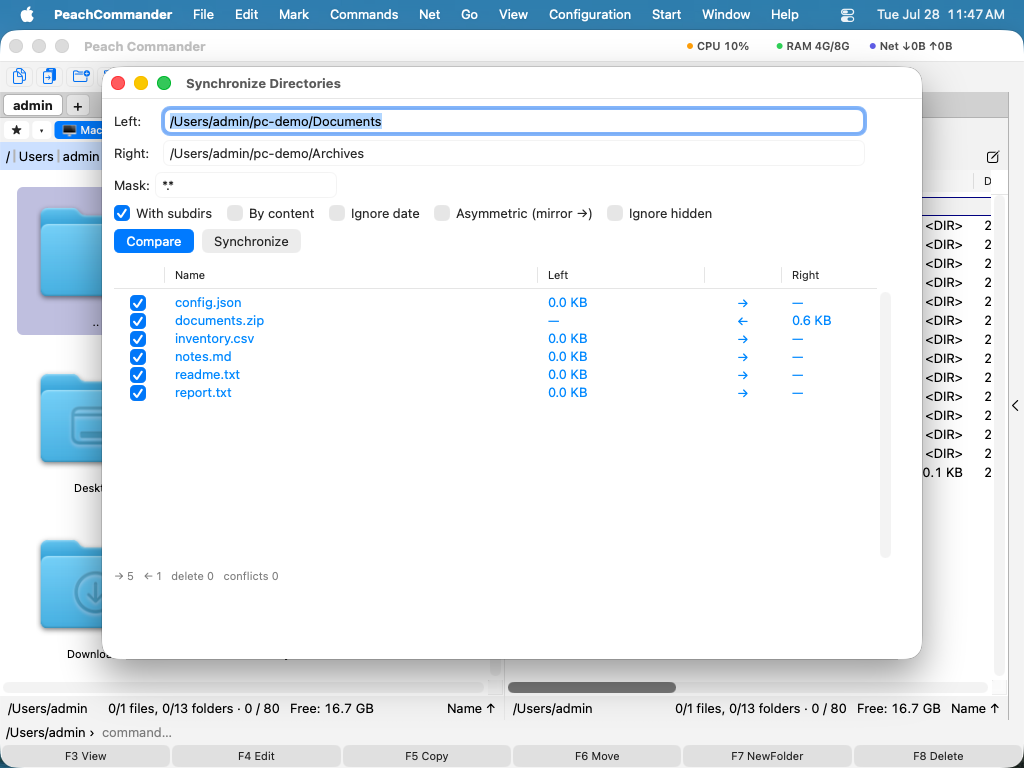Screen dimensions: 1024x768
Task: Click the F4 Edit button
Action: (256, 756)
